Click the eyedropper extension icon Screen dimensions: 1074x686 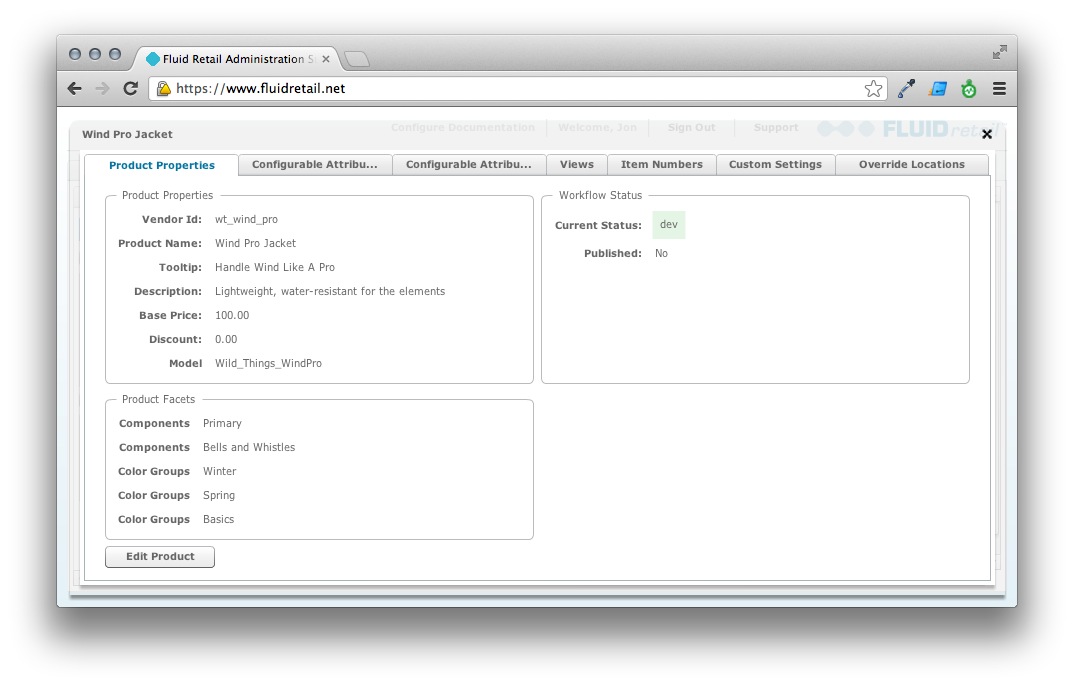[x=906, y=88]
